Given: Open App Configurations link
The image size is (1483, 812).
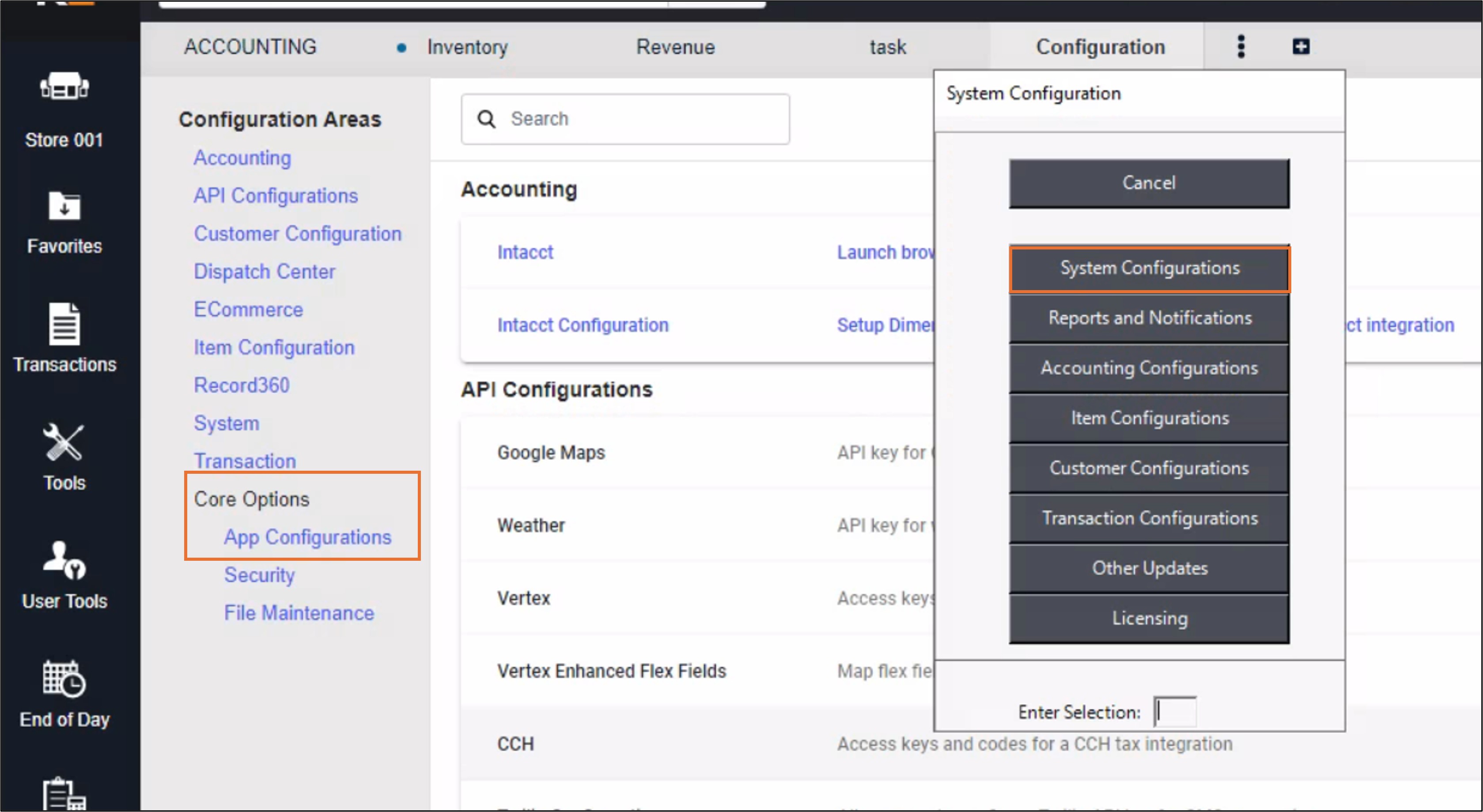Looking at the screenshot, I should (x=307, y=537).
